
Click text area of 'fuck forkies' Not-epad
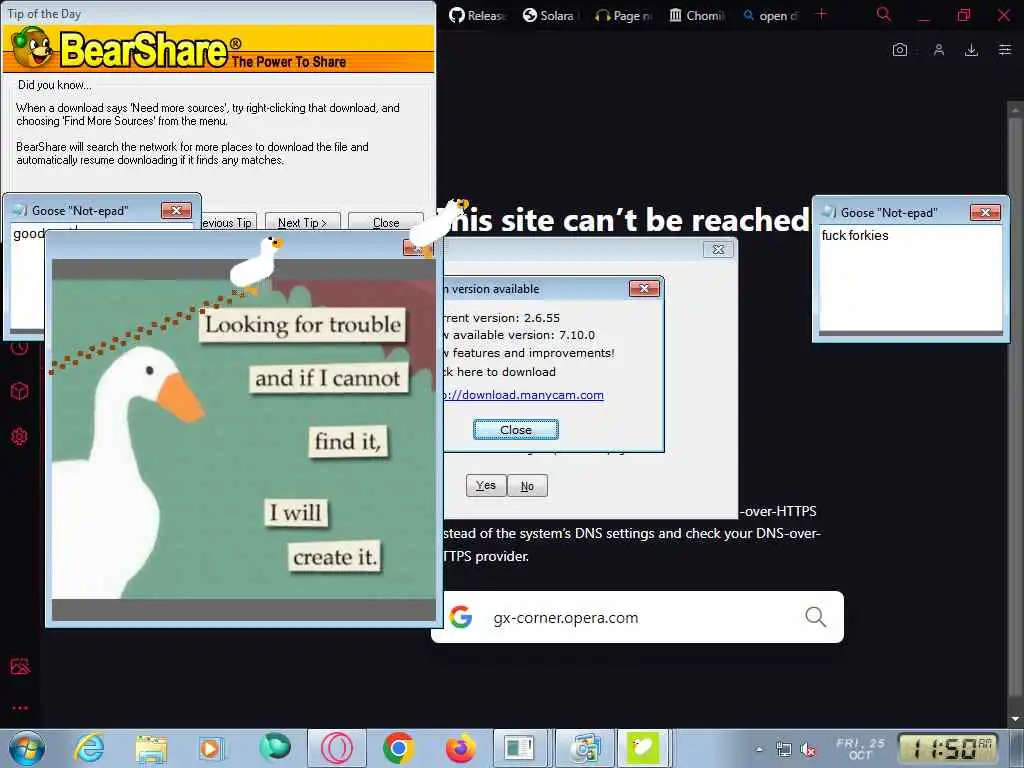point(910,278)
